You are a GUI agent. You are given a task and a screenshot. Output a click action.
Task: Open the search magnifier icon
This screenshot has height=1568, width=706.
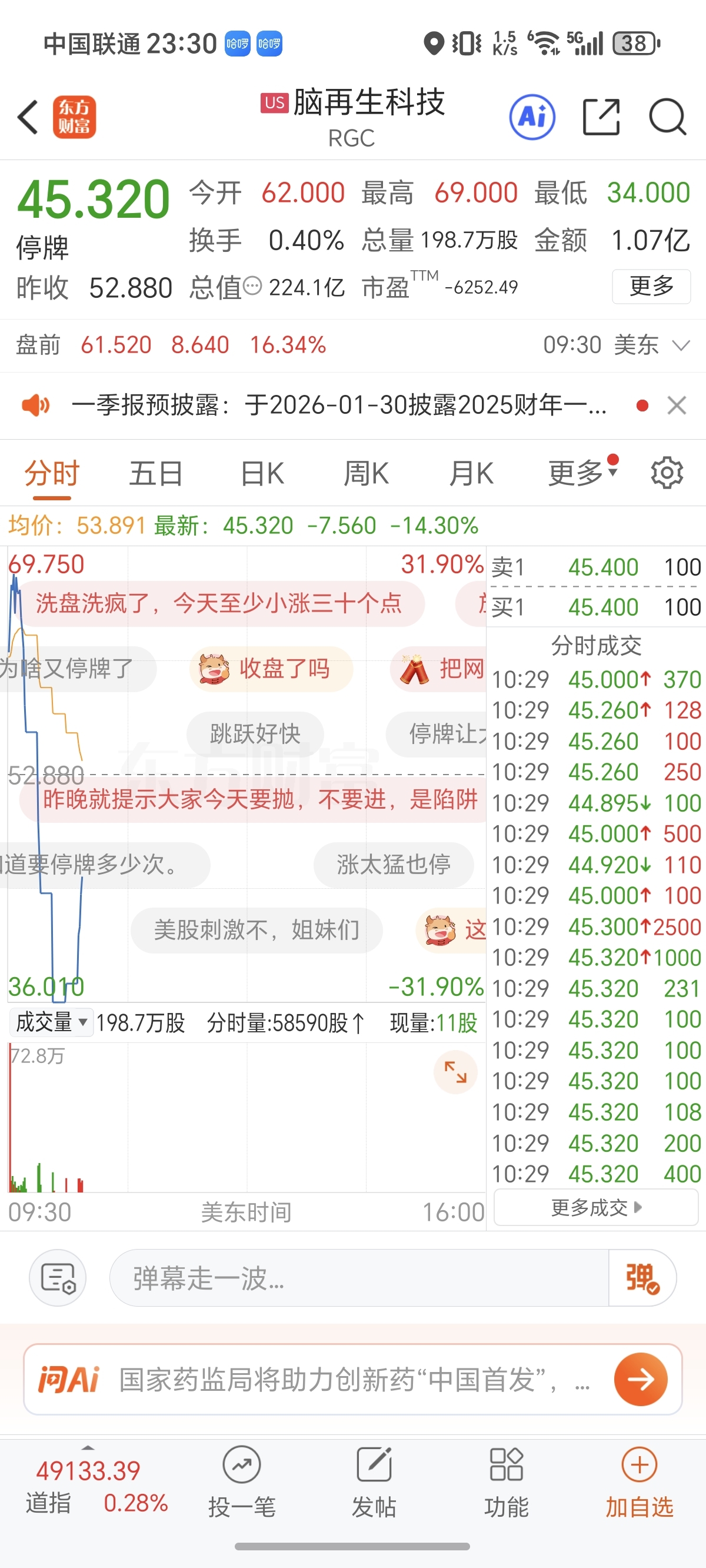(668, 117)
